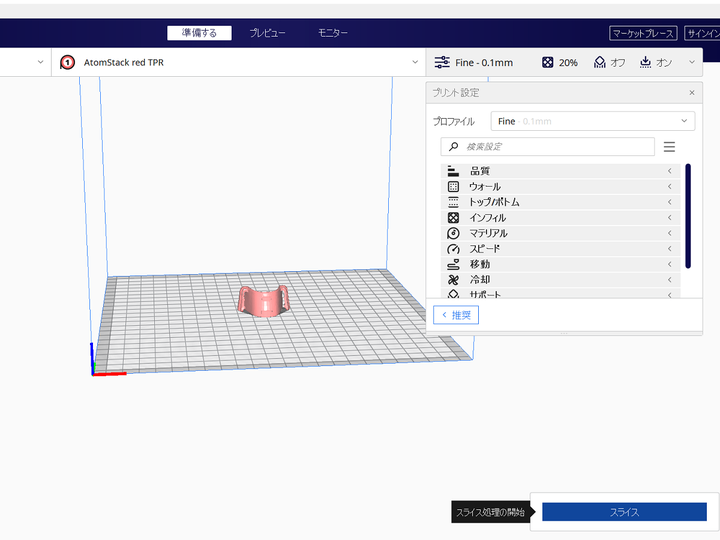Click the 移動 travel category icon
Viewport: 720px width, 540px height.
pyautogui.click(x=453, y=264)
